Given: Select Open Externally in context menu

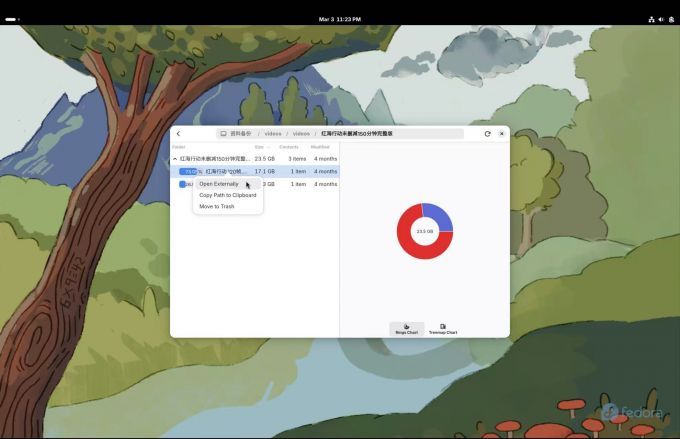Looking at the screenshot, I should (x=219, y=184).
